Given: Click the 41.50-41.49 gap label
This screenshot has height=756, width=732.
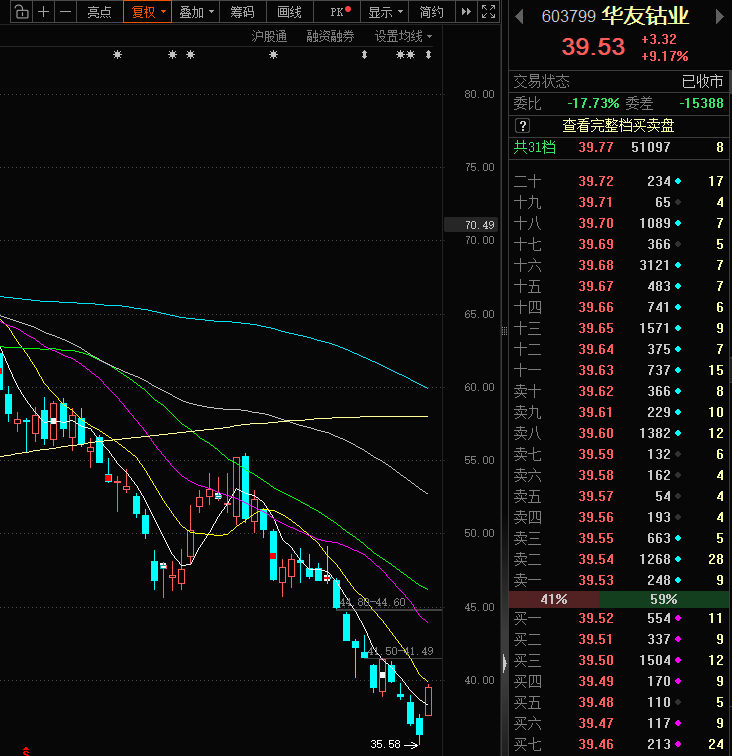Looking at the screenshot, I should (401, 651).
